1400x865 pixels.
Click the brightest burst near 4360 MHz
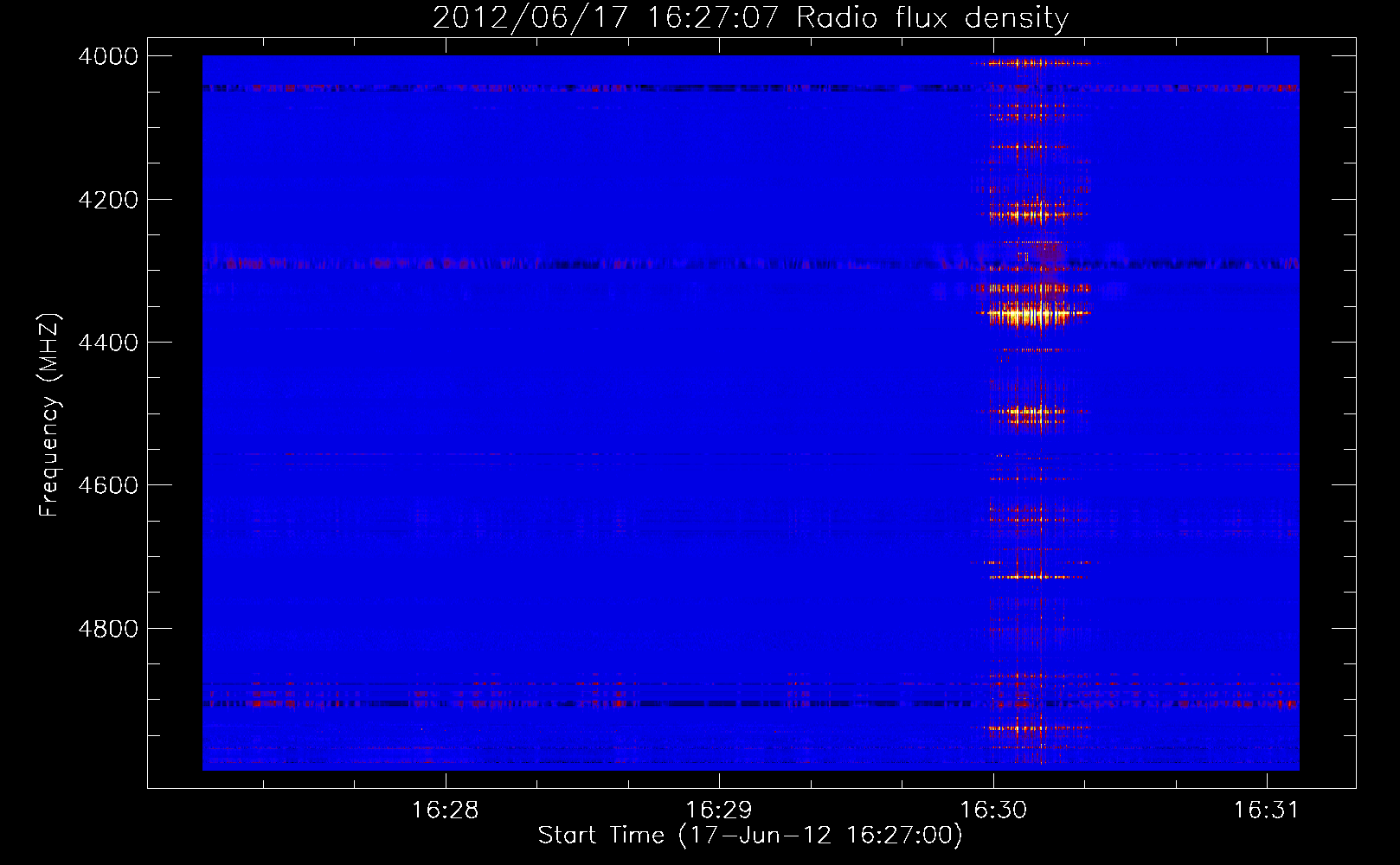pos(1032,313)
